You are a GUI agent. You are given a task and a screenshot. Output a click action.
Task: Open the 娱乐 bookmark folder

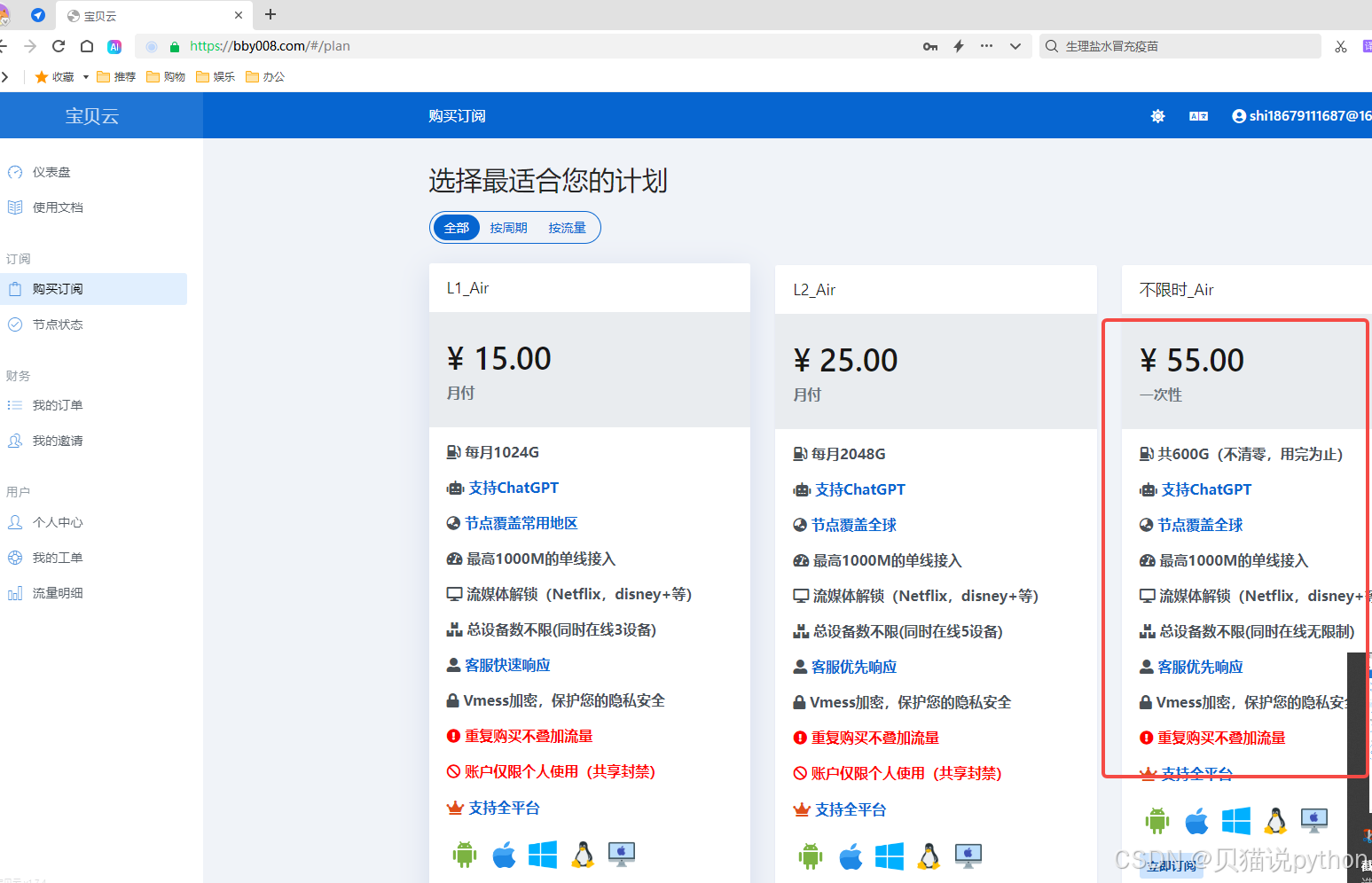click(x=216, y=77)
